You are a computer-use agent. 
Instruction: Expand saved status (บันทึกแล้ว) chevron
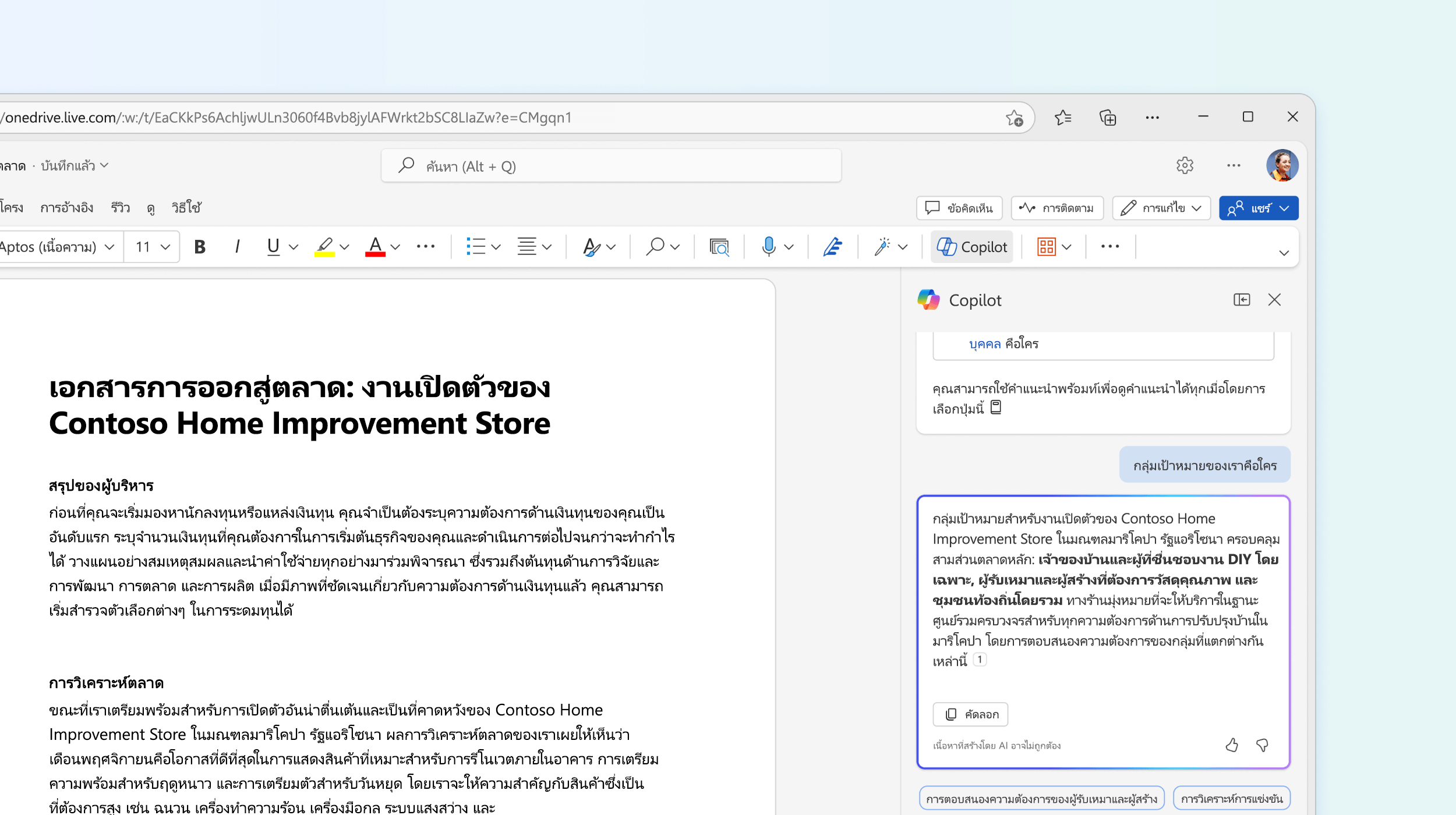pyautogui.click(x=104, y=165)
